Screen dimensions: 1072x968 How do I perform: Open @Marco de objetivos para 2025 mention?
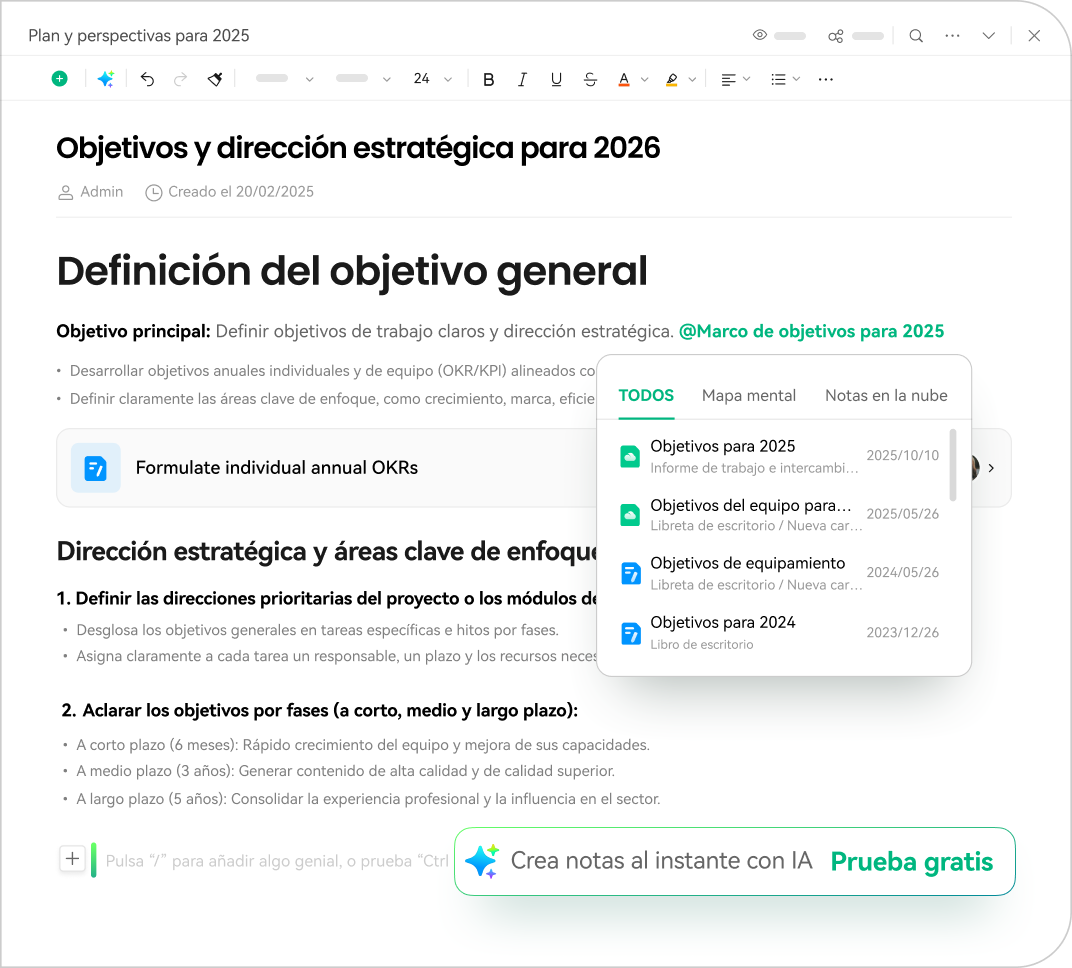(x=811, y=331)
